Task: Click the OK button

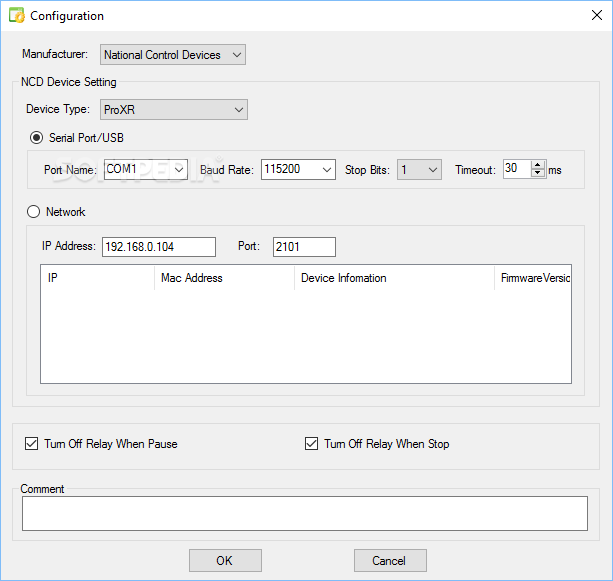Action: coord(225,560)
